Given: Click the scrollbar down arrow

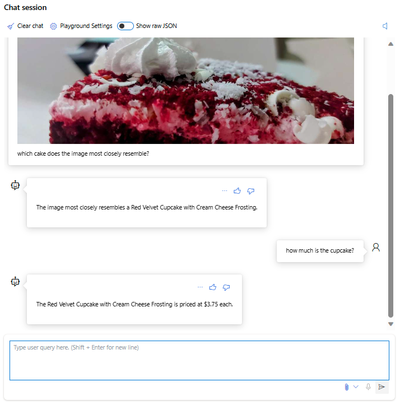Looking at the screenshot, I should pos(391,324).
